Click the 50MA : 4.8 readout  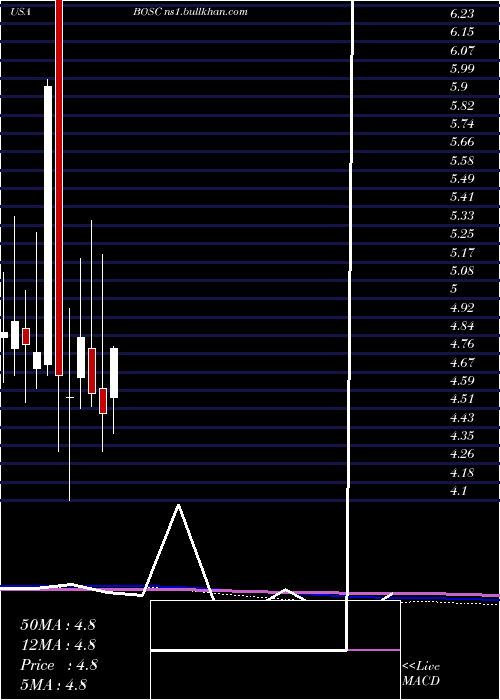pos(58,625)
